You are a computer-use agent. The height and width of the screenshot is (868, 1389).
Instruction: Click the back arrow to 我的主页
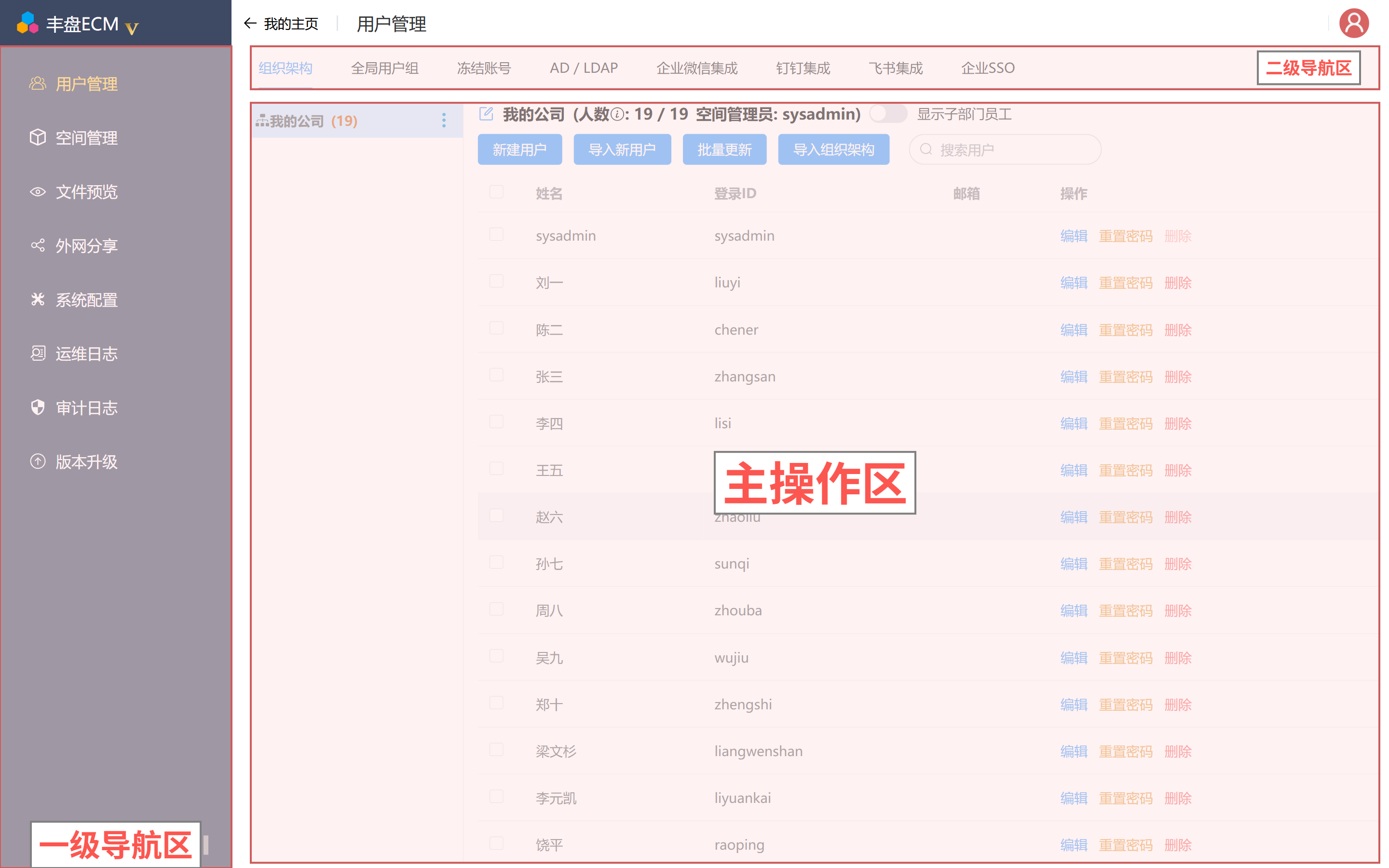coord(250,24)
